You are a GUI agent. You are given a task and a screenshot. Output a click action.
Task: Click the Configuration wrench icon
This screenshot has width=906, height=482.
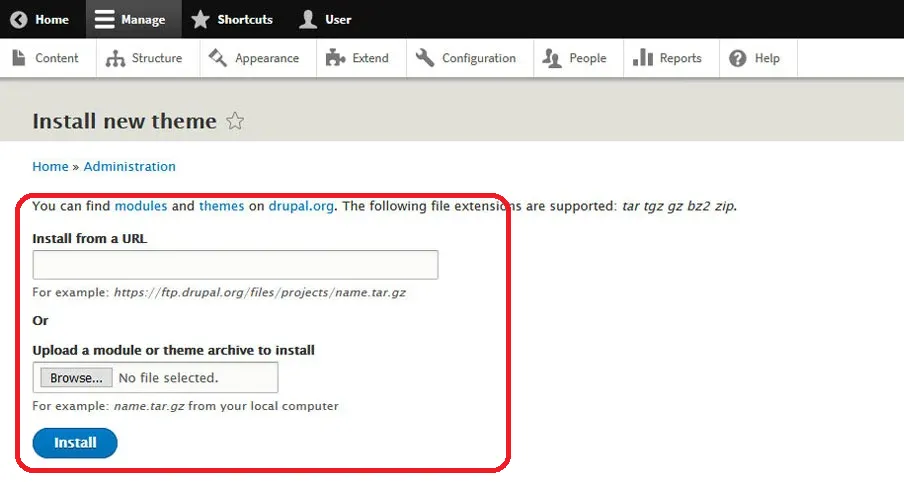[x=425, y=58]
